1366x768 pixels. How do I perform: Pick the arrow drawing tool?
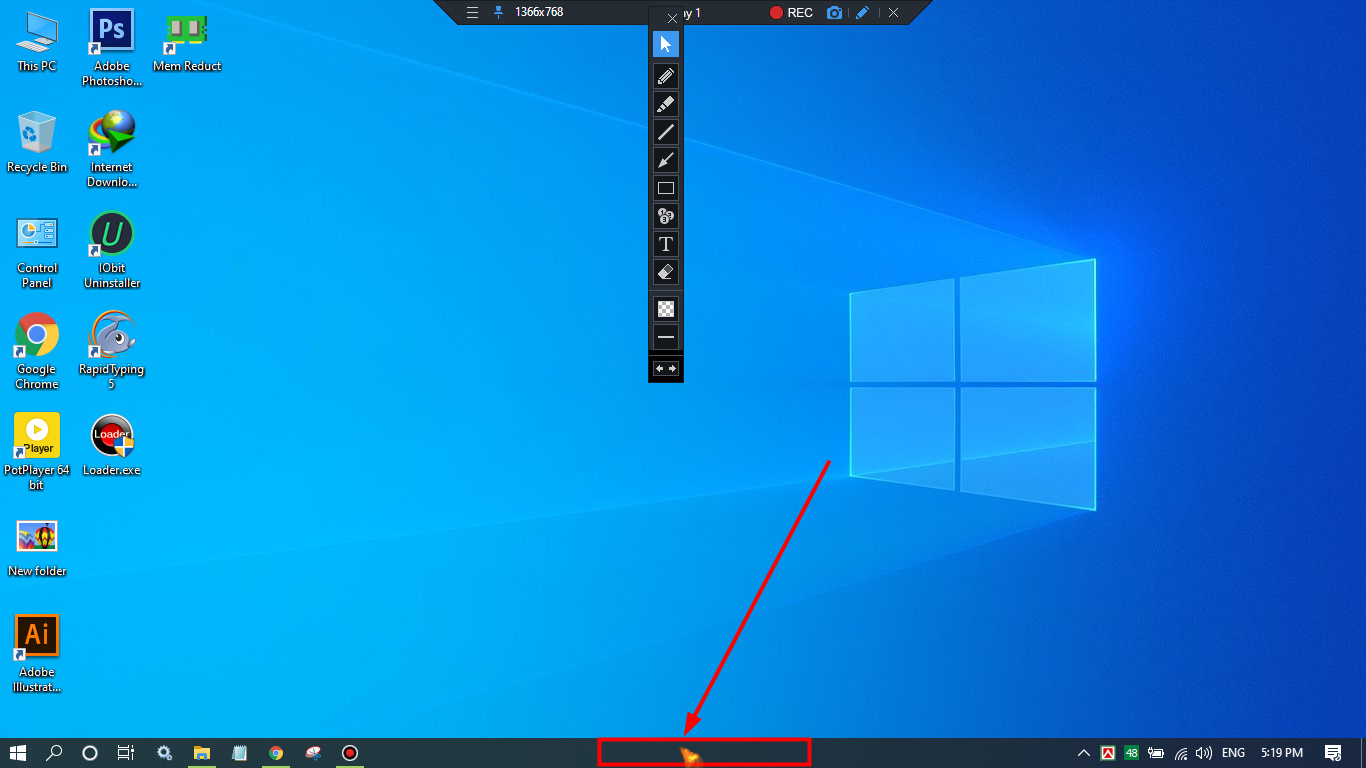click(x=665, y=160)
